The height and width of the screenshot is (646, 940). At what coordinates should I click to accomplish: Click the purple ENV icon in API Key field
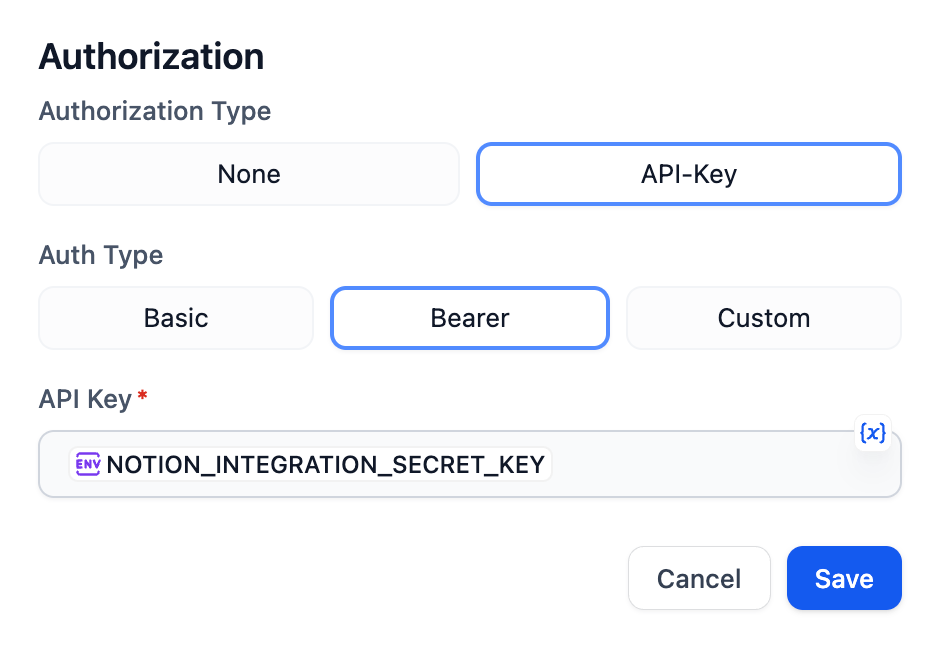click(88, 464)
